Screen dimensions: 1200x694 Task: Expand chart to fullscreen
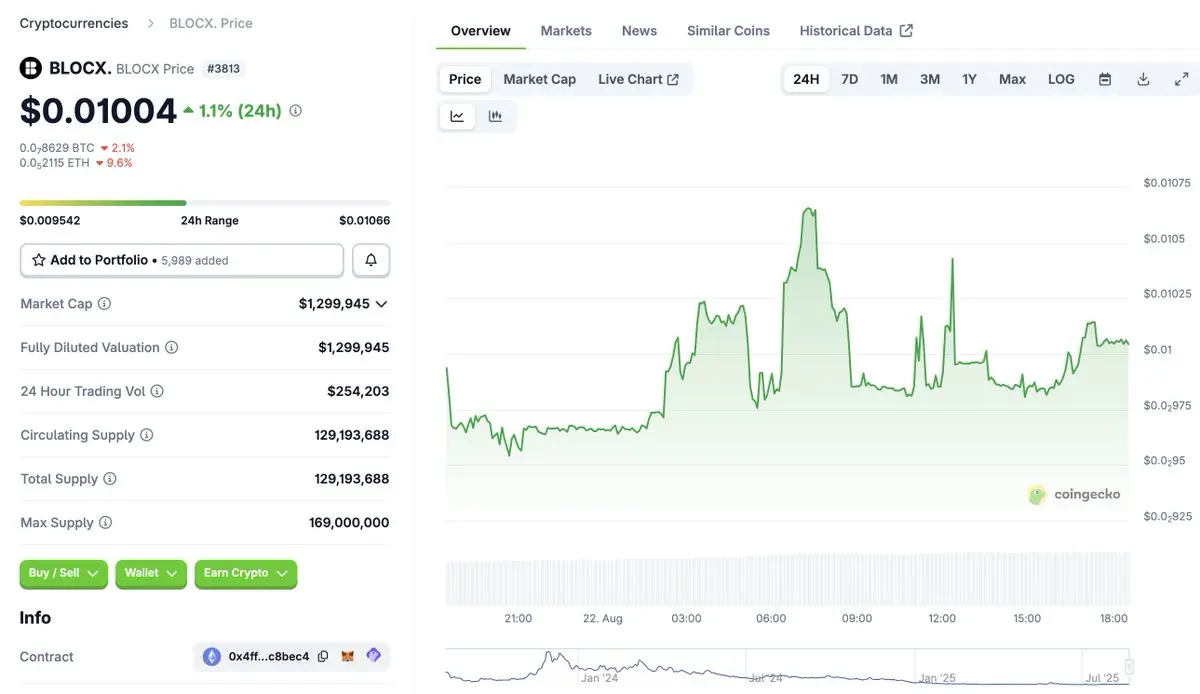pos(1181,79)
